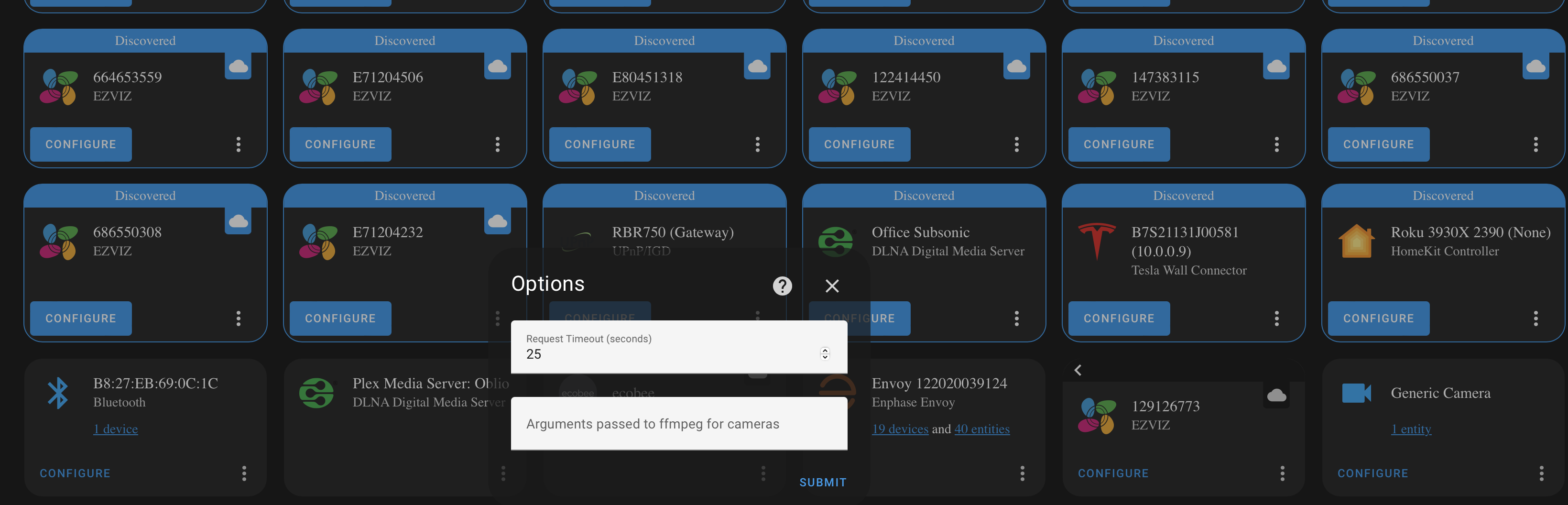The width and height of the screenshot is (1568, 505).
Task: Click the cloud icon on the E71204506 card
Action: 498,67
